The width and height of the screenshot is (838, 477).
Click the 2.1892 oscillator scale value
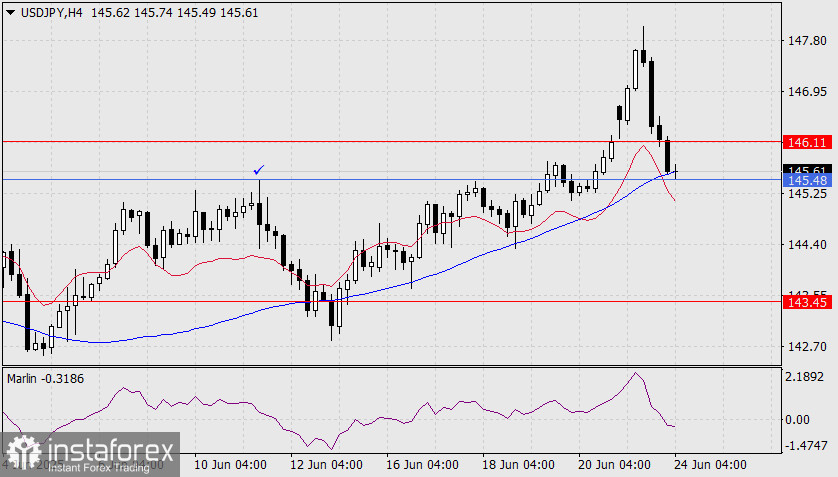(804, 377)
